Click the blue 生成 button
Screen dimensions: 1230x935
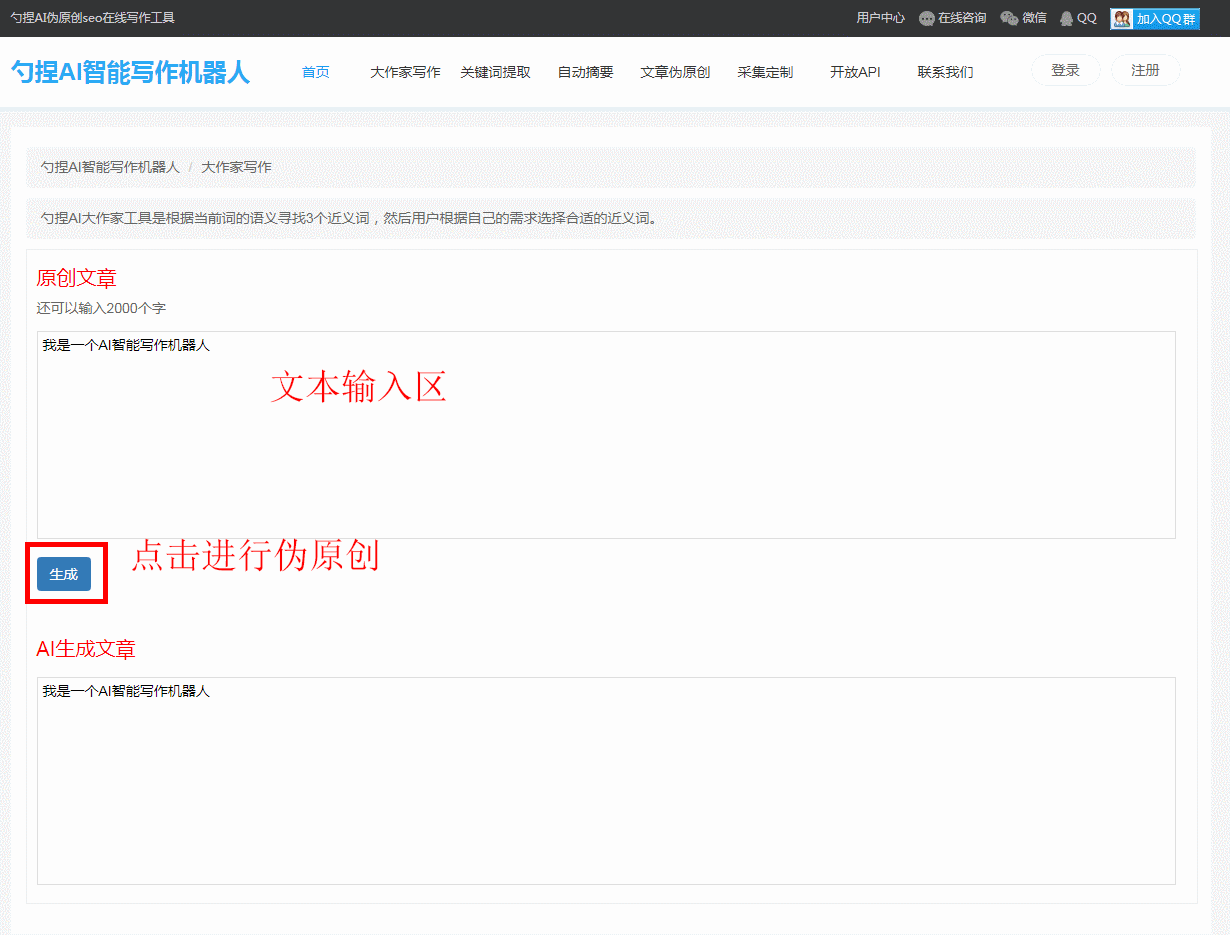[x=64, y=574]
